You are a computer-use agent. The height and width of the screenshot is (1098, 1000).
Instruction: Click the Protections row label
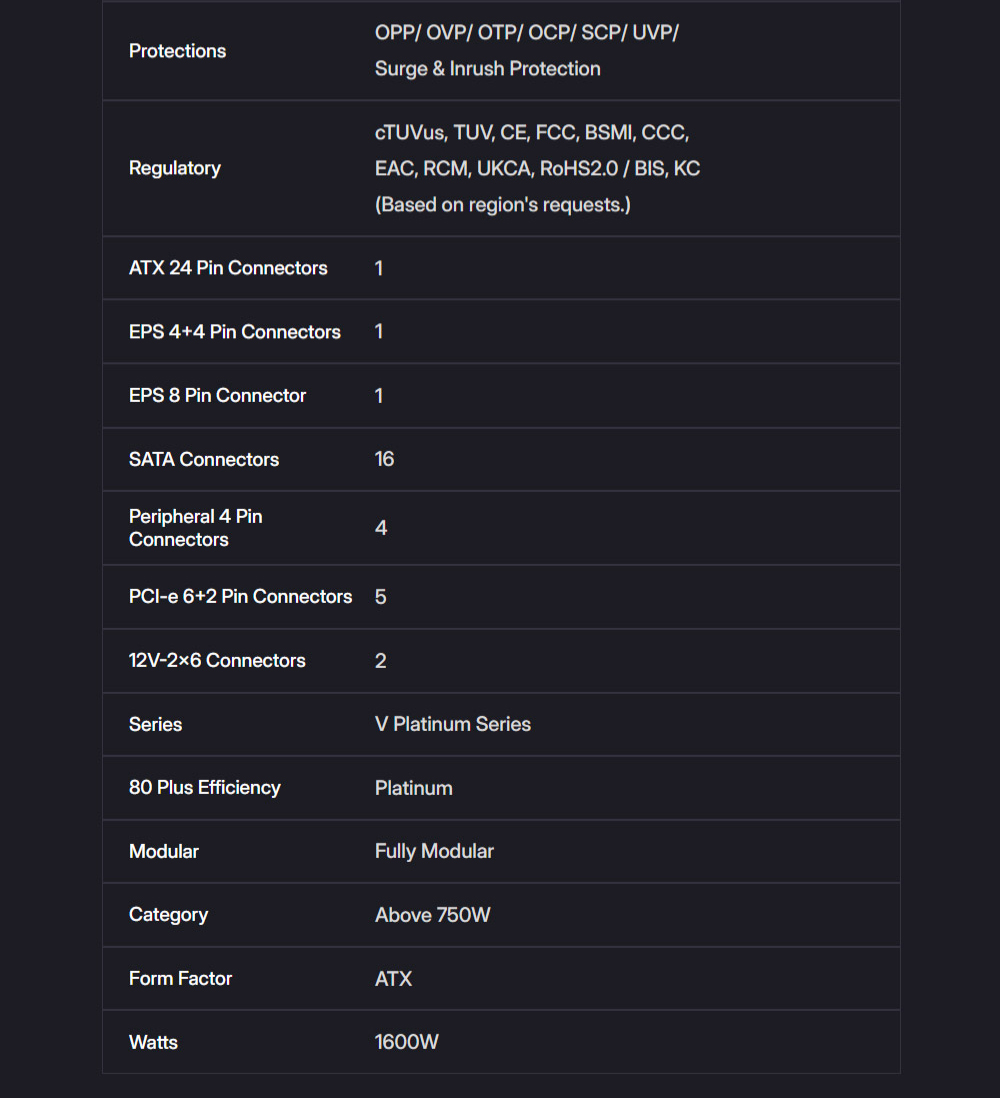[177, 51]
